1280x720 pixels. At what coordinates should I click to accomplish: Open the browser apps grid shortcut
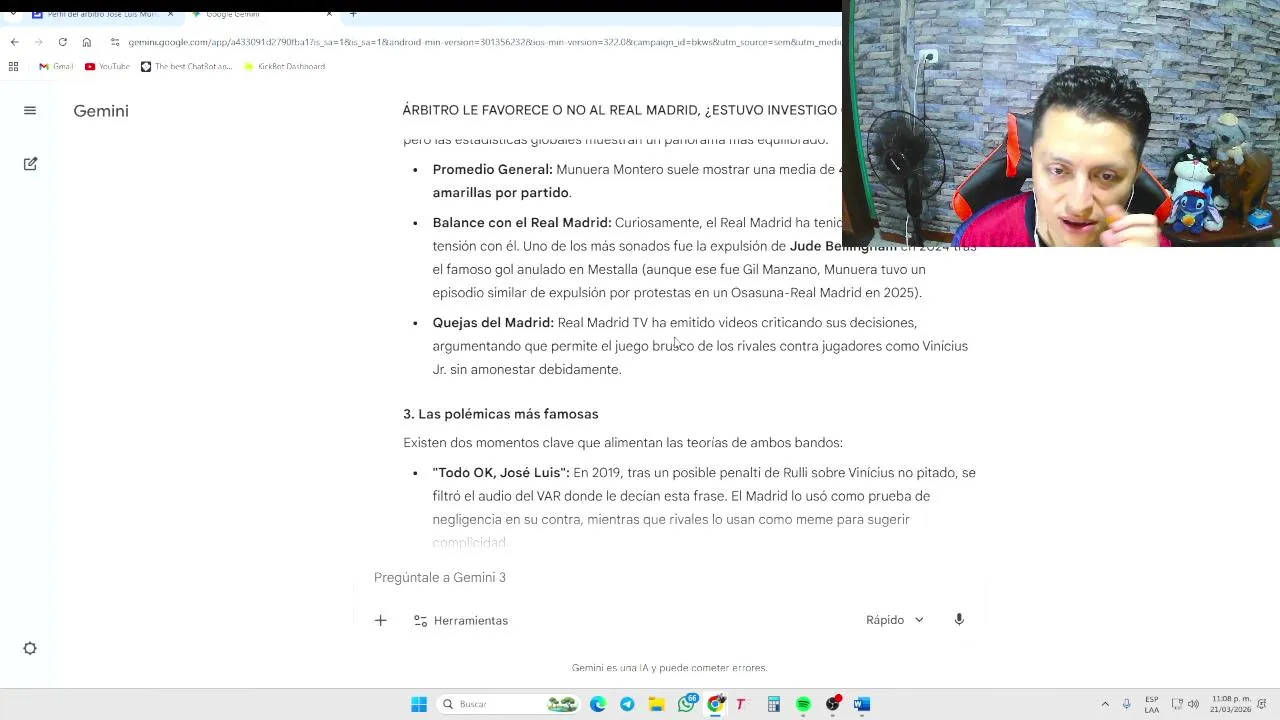coord(13,66)
